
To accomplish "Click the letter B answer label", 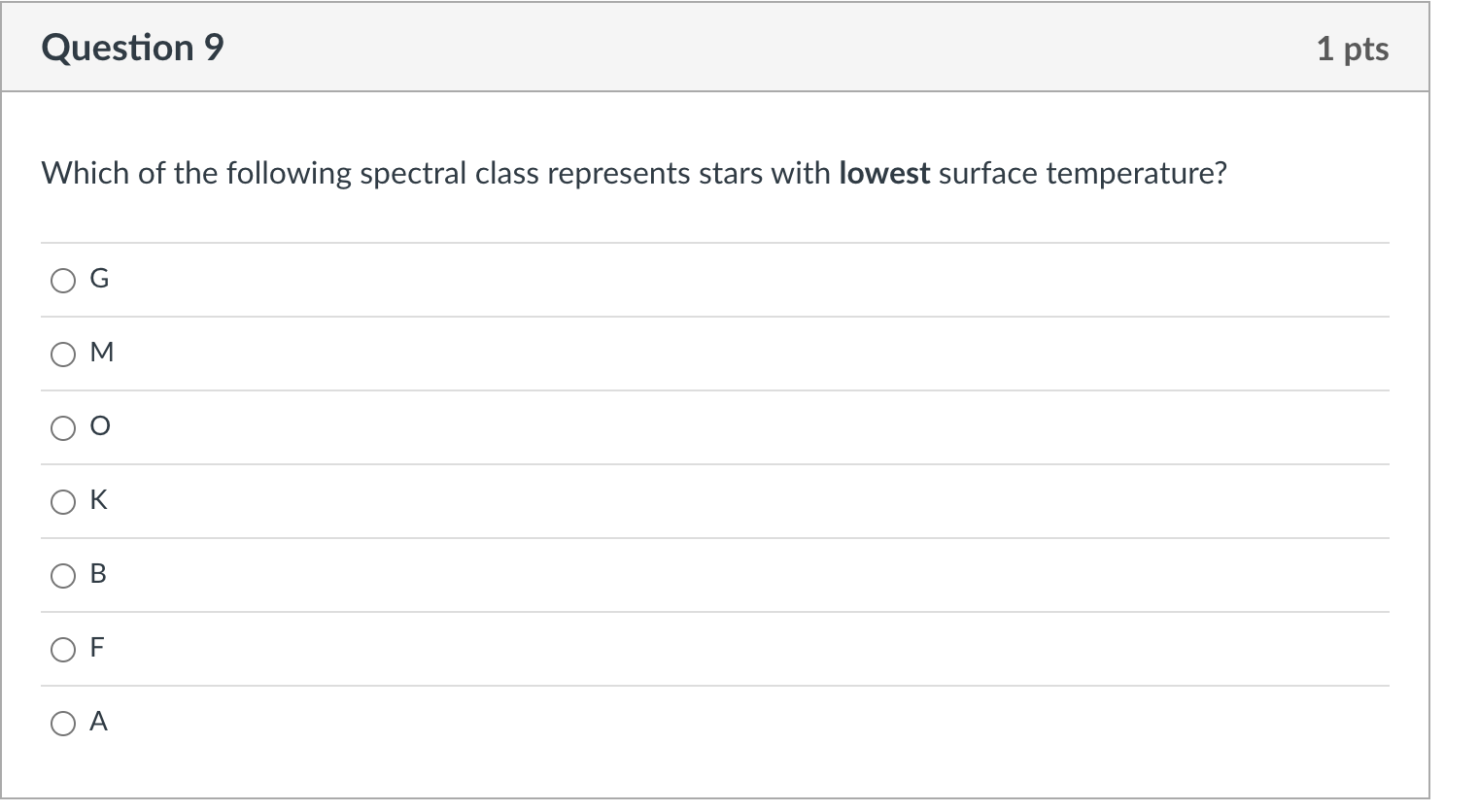I will tap(98, 574).
